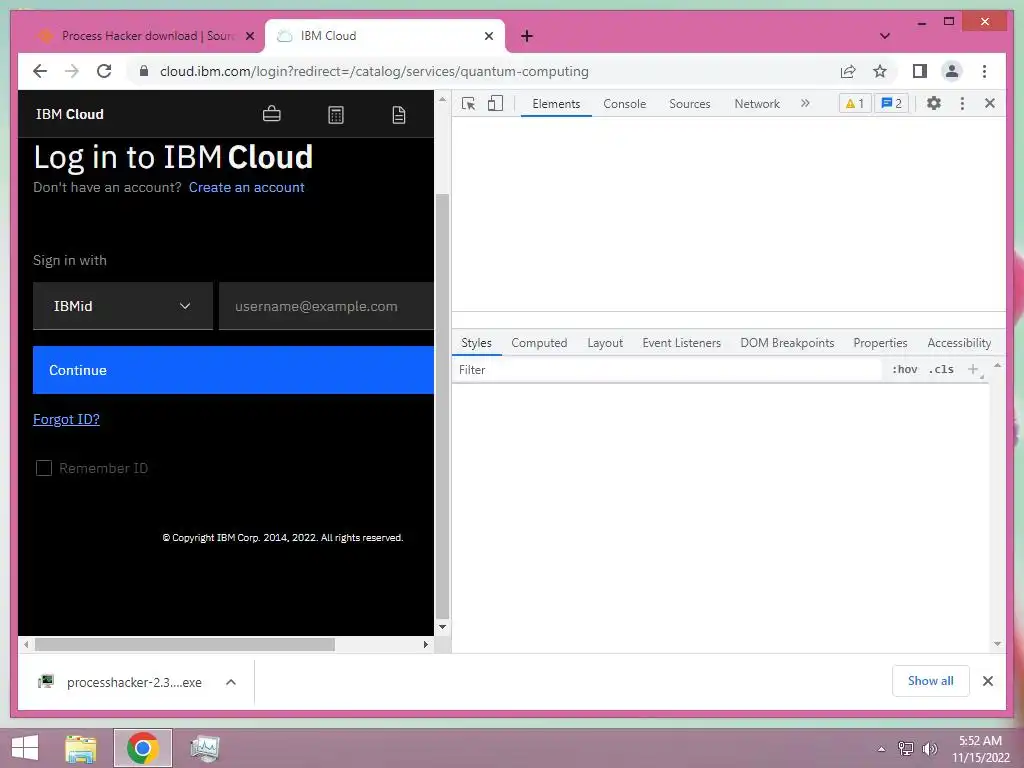The image size is (1024, 768).
Task: Switch to the Network tab in DevTools
Action: pyautogui.click(x=757, y=104)
